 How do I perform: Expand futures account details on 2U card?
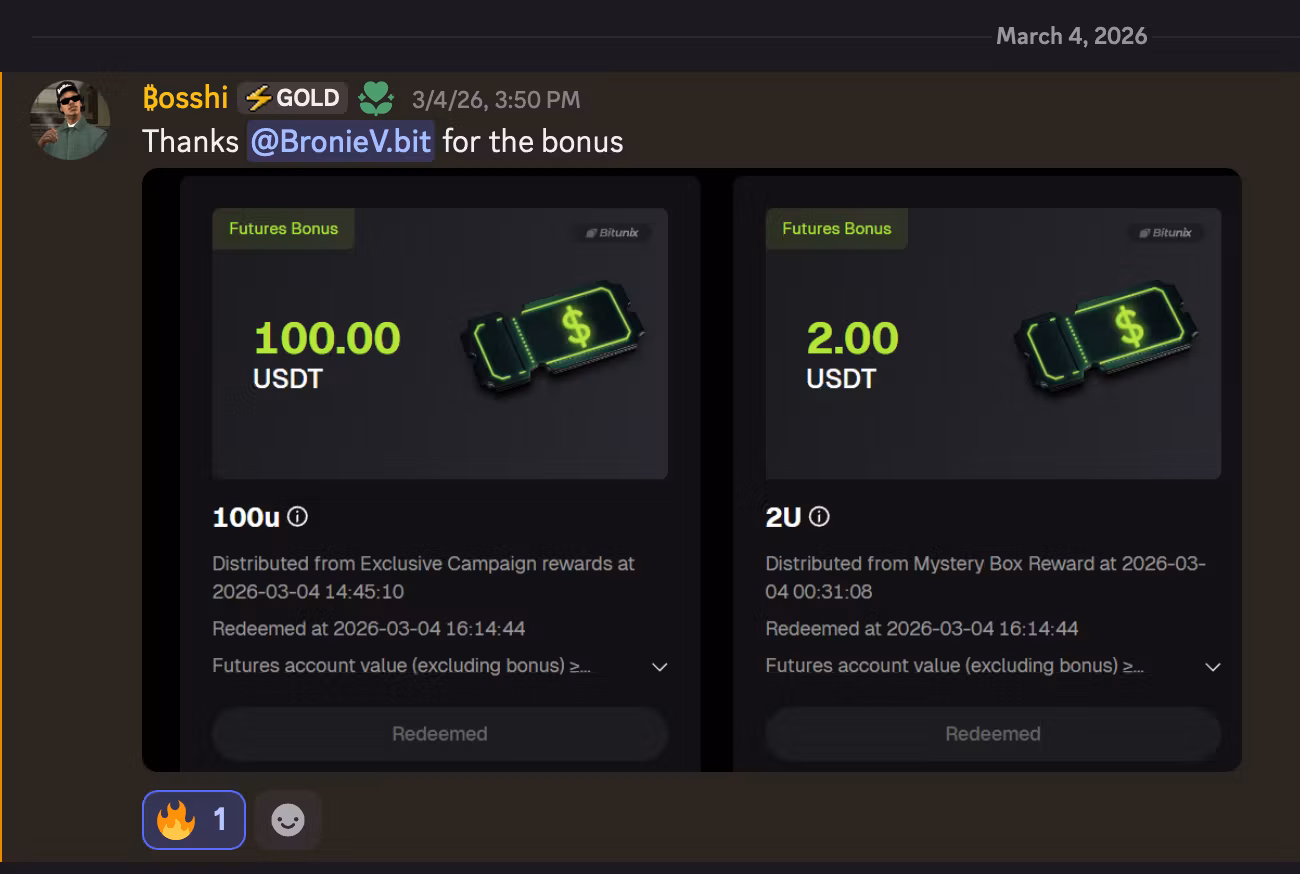[1212, 667]
